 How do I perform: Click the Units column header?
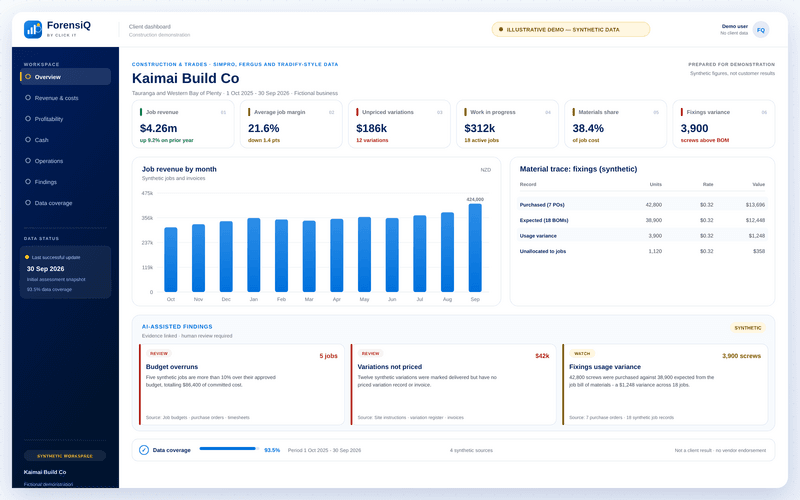656,184
